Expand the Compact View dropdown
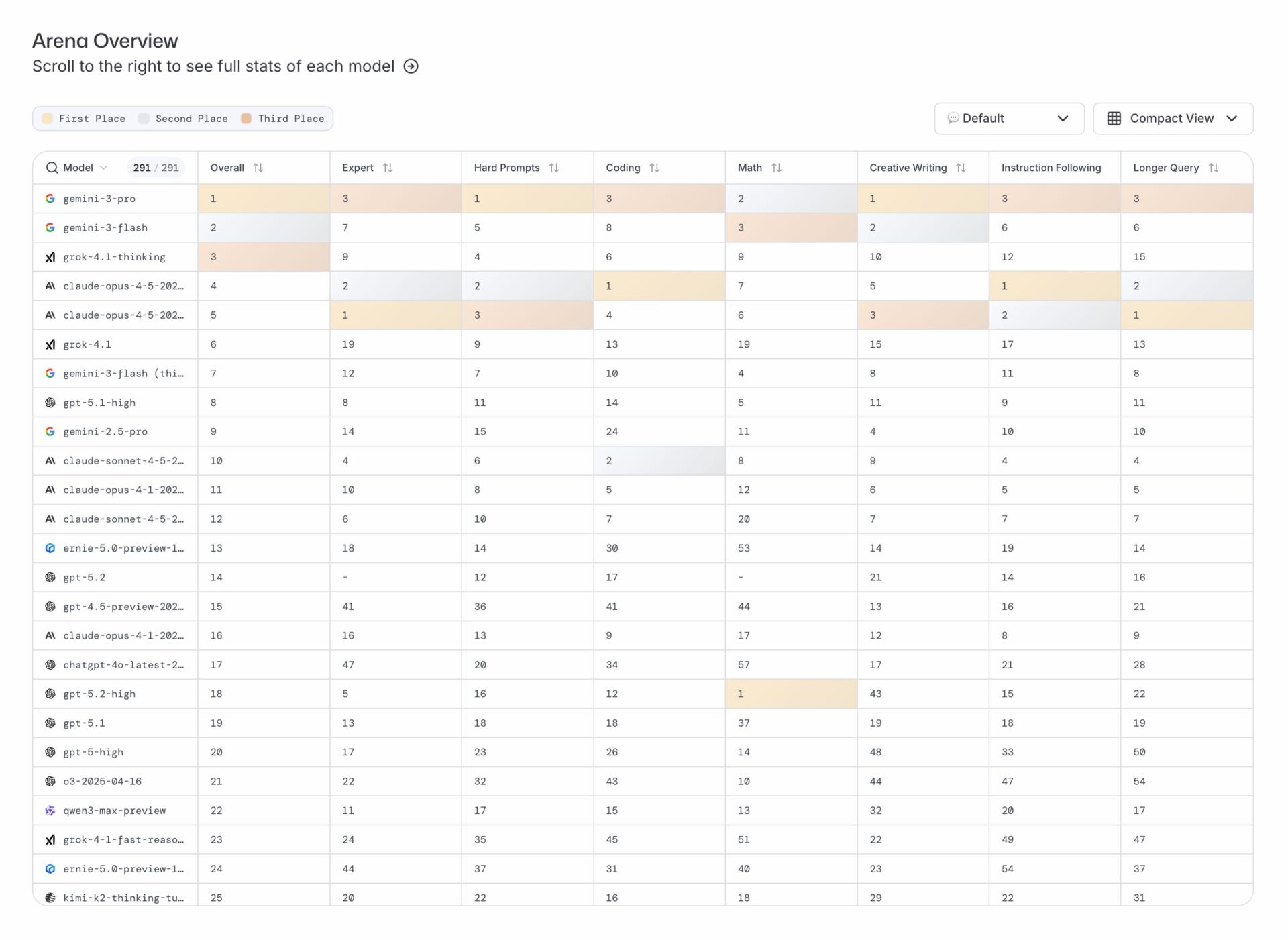 (x=1232, y=119)
